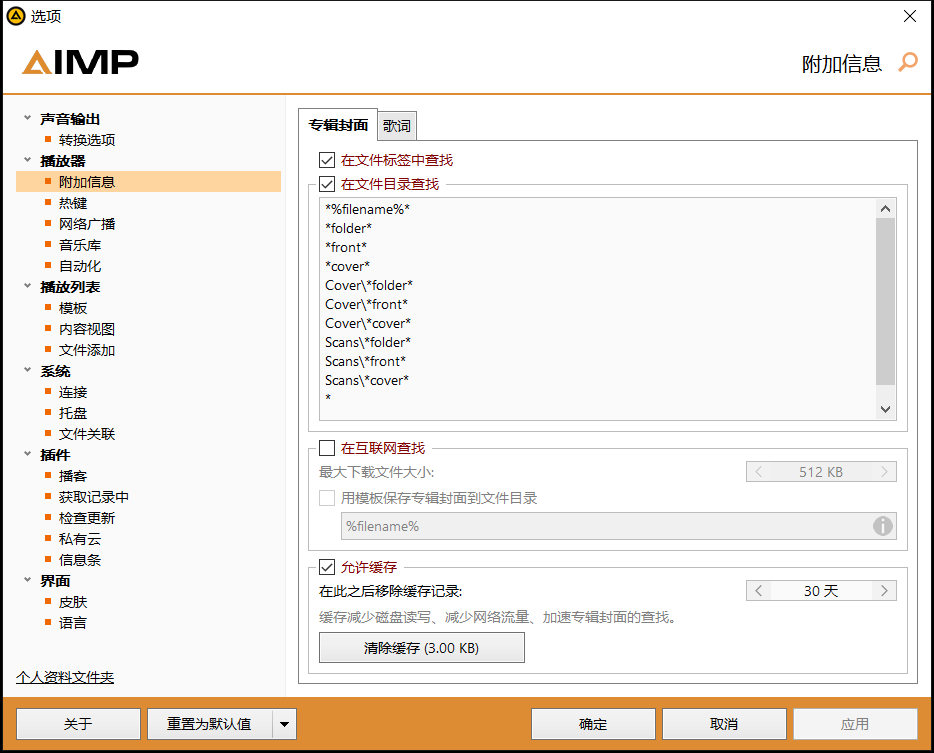Click the 确定 button
934x753 pixels.
pos(593,724)
